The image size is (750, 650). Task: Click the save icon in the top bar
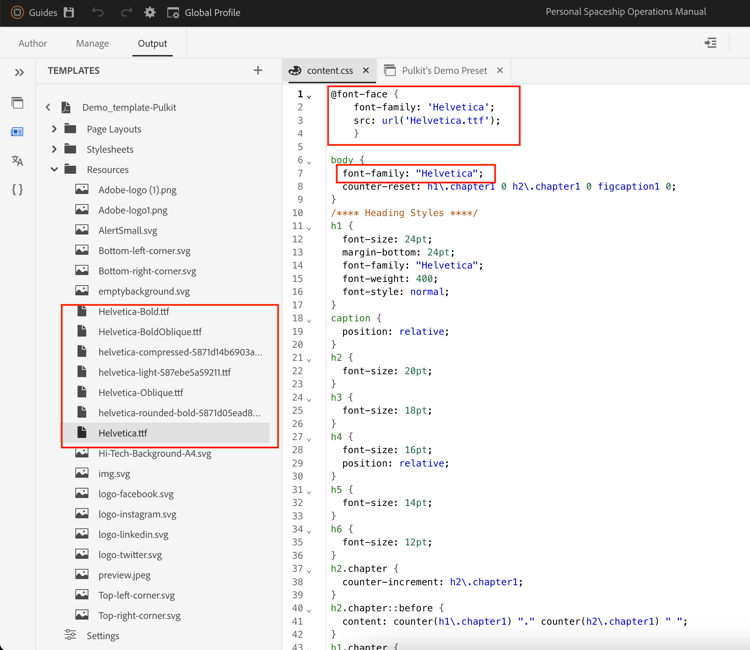69,13
